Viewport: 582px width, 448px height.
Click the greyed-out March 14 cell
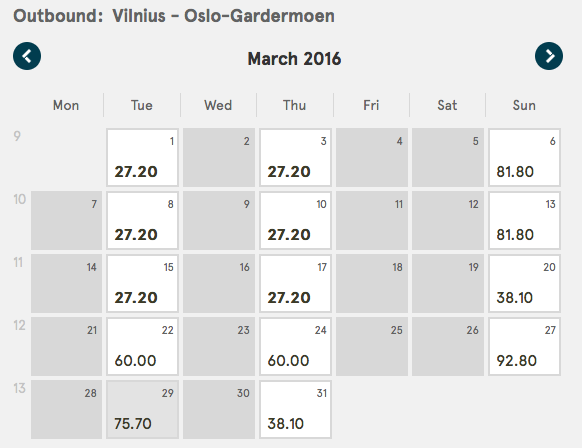point(66,284)
